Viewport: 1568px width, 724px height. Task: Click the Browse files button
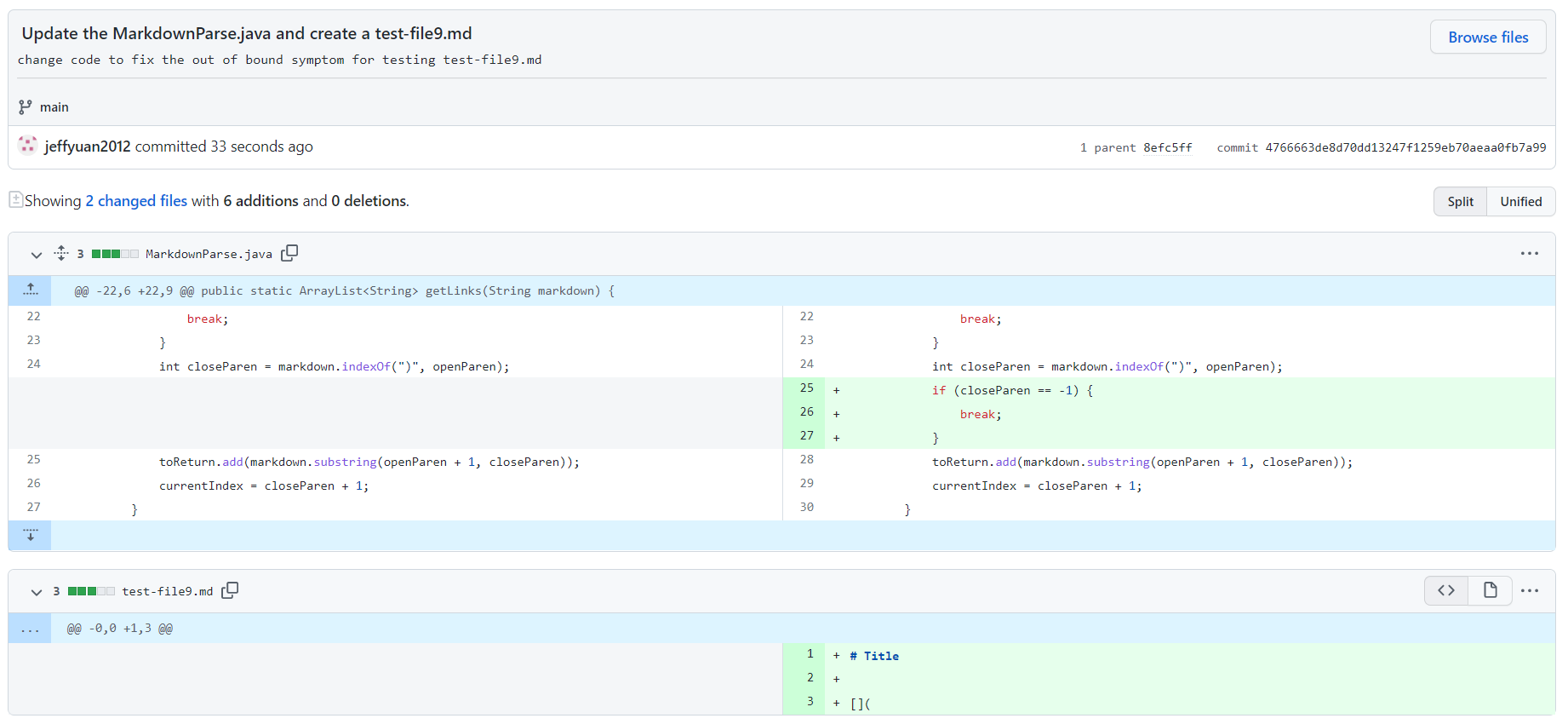1487,37
